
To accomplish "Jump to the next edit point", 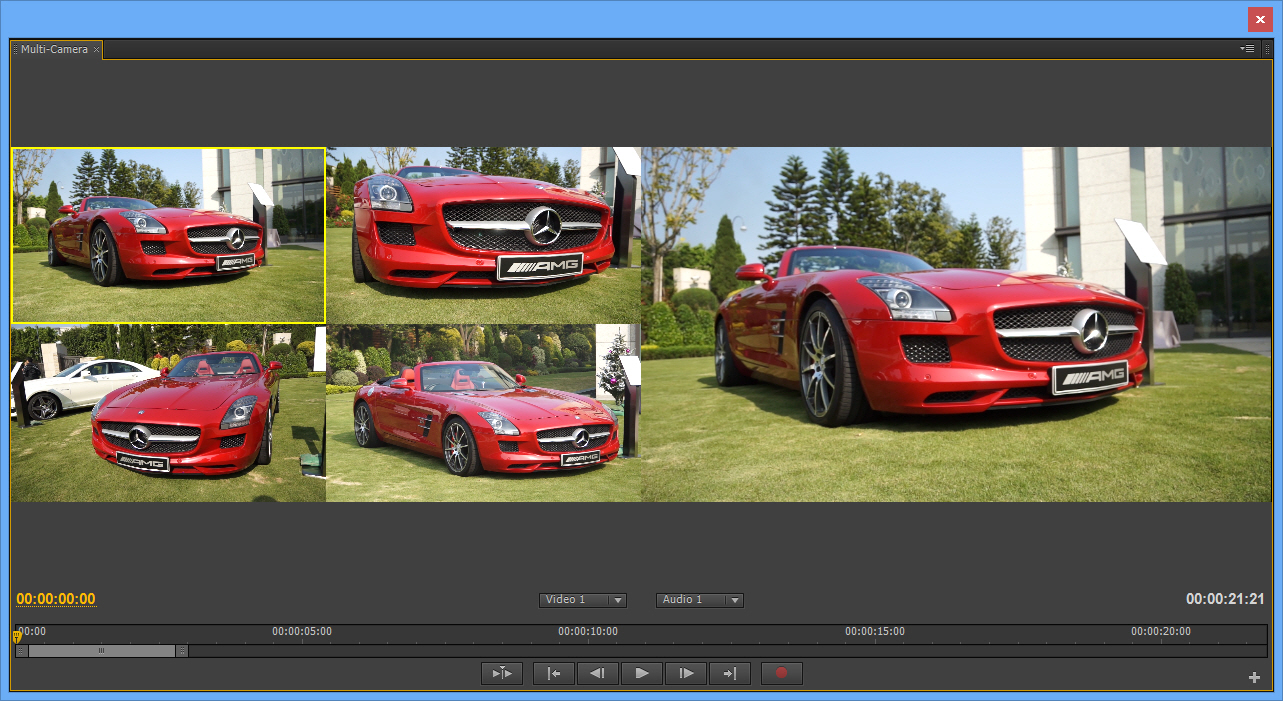I will 730,674.
